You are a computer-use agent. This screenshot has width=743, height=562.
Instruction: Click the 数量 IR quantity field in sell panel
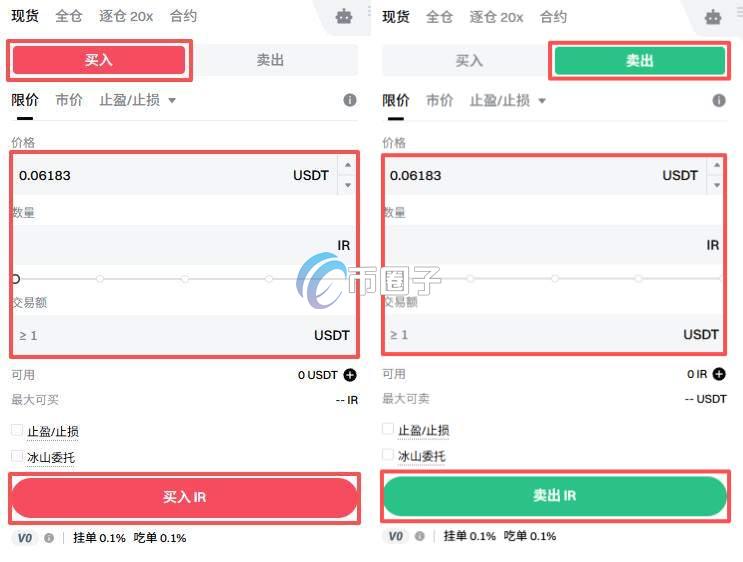pos(554,245)
